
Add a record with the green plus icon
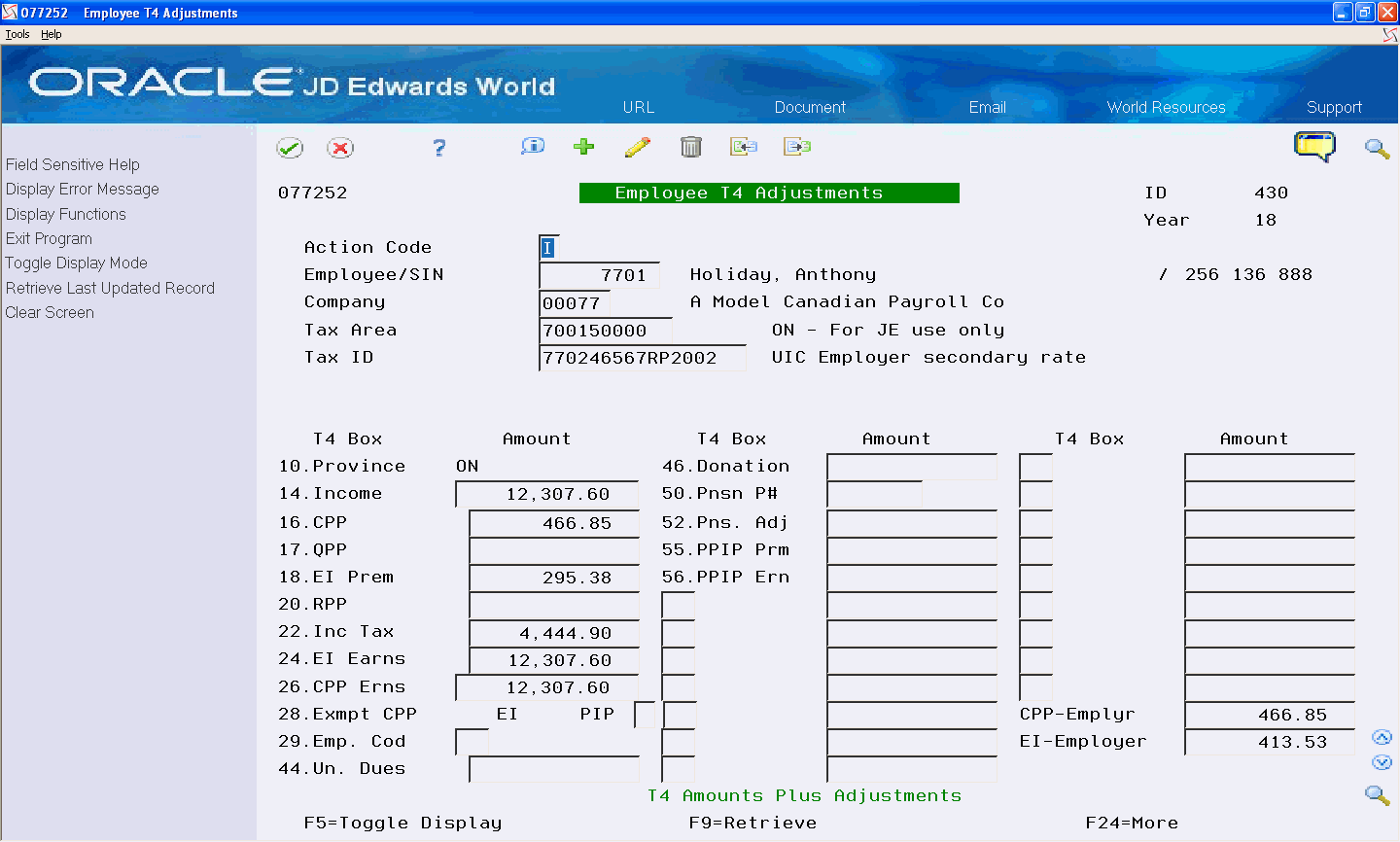coord(583,147)
